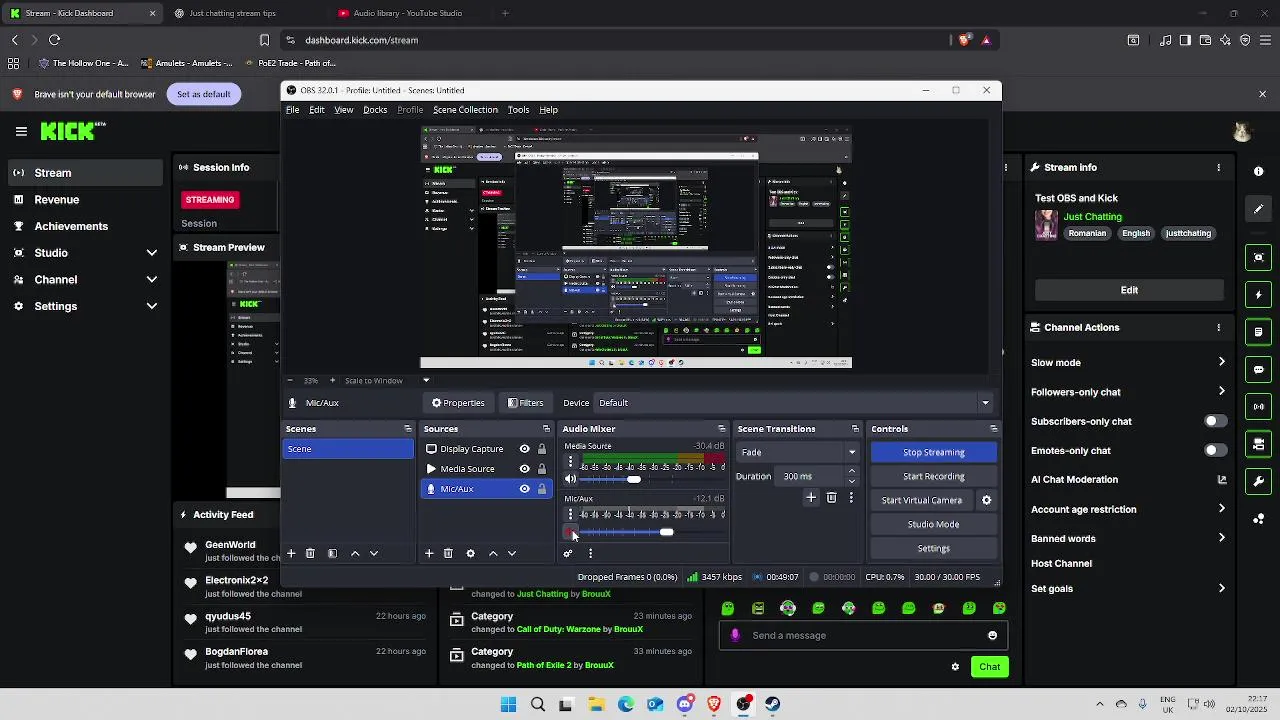Open the OBS File menu

coord(293,110)
